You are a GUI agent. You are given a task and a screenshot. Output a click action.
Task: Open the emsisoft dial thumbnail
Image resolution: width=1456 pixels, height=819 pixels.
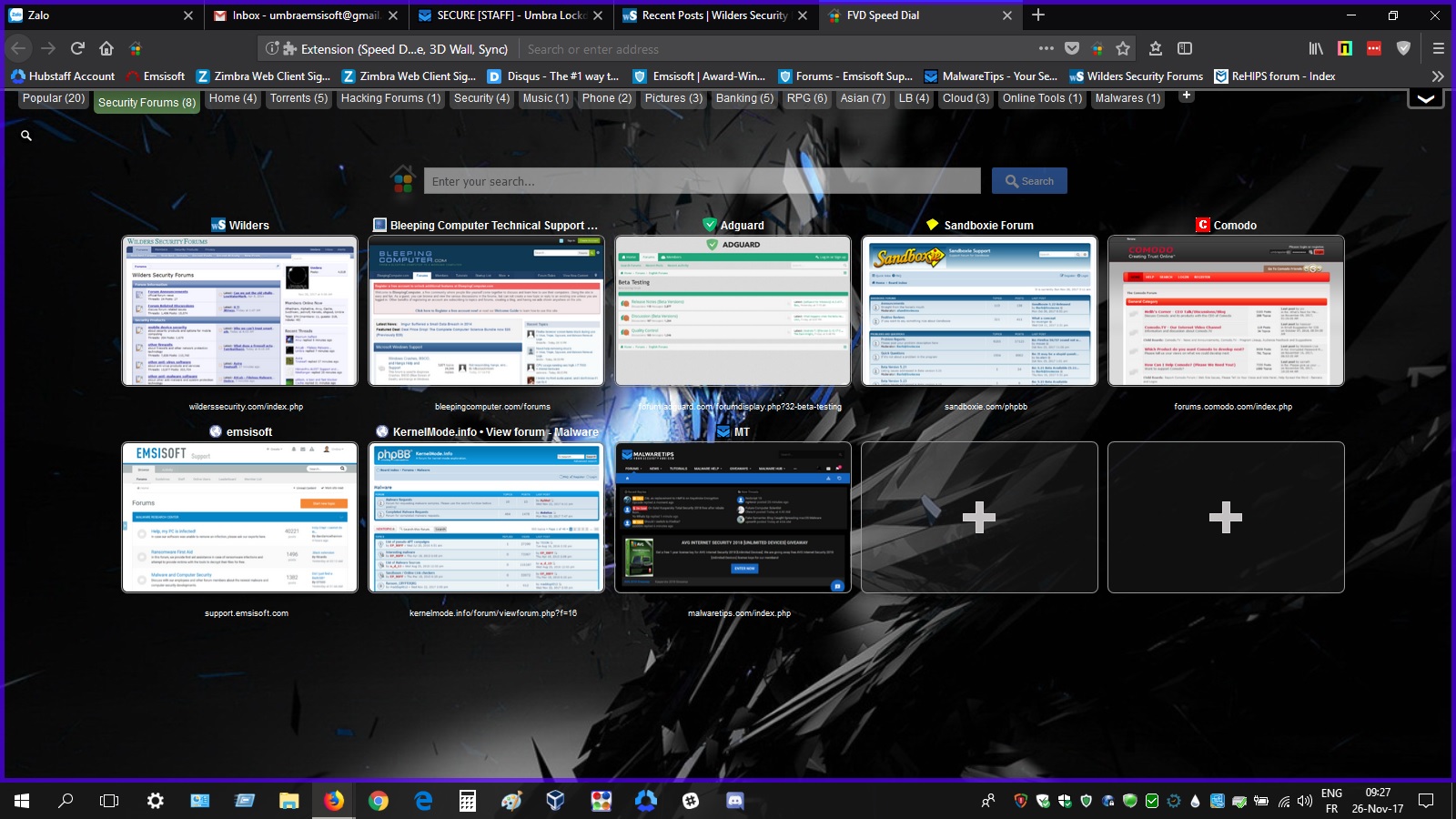click(240, 517)
